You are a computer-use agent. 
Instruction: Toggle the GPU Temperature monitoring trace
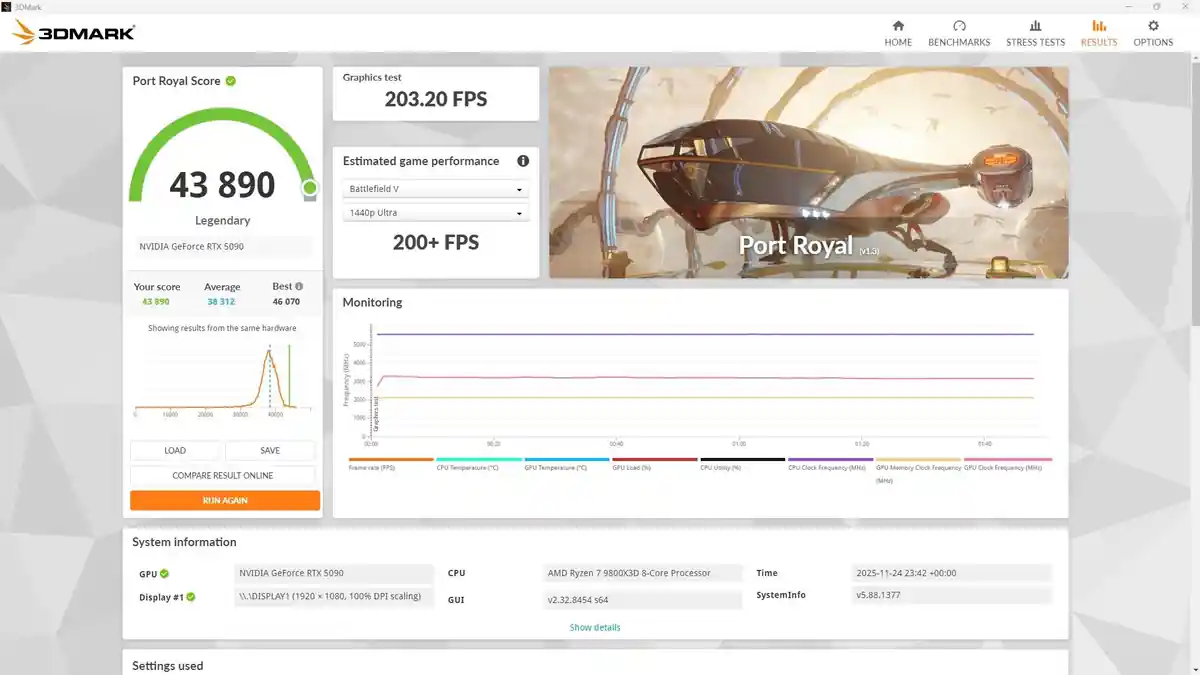pyautogui.click(x=553, y=464)
